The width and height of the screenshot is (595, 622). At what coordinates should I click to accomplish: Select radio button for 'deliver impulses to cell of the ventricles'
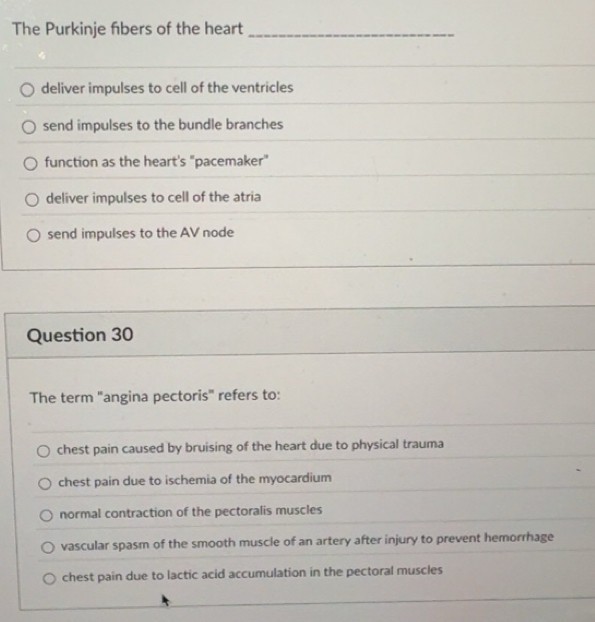27,90
